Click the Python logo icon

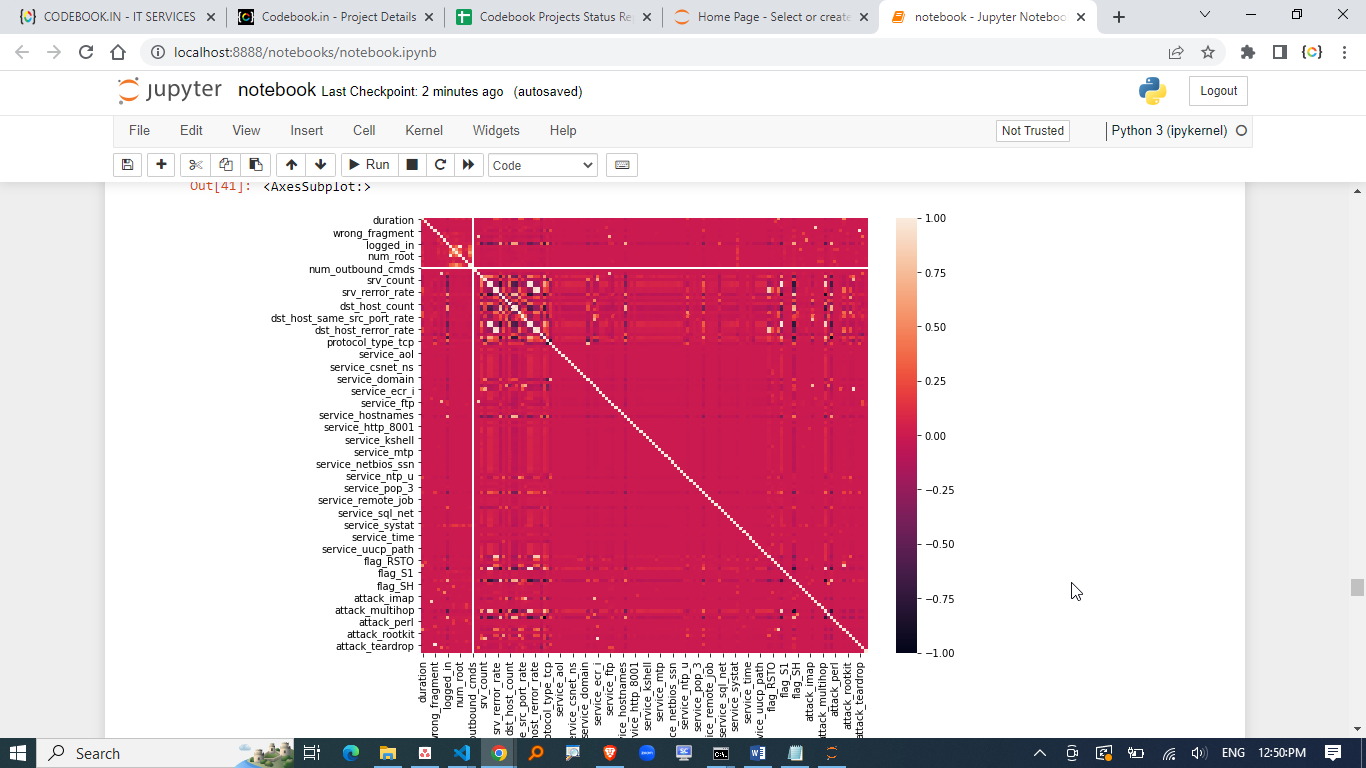point(1152,91)
